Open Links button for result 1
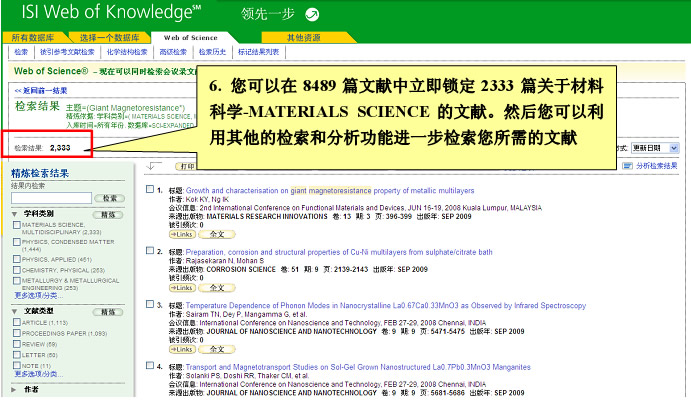Screen dimensions: 691x400 point(182,234)
